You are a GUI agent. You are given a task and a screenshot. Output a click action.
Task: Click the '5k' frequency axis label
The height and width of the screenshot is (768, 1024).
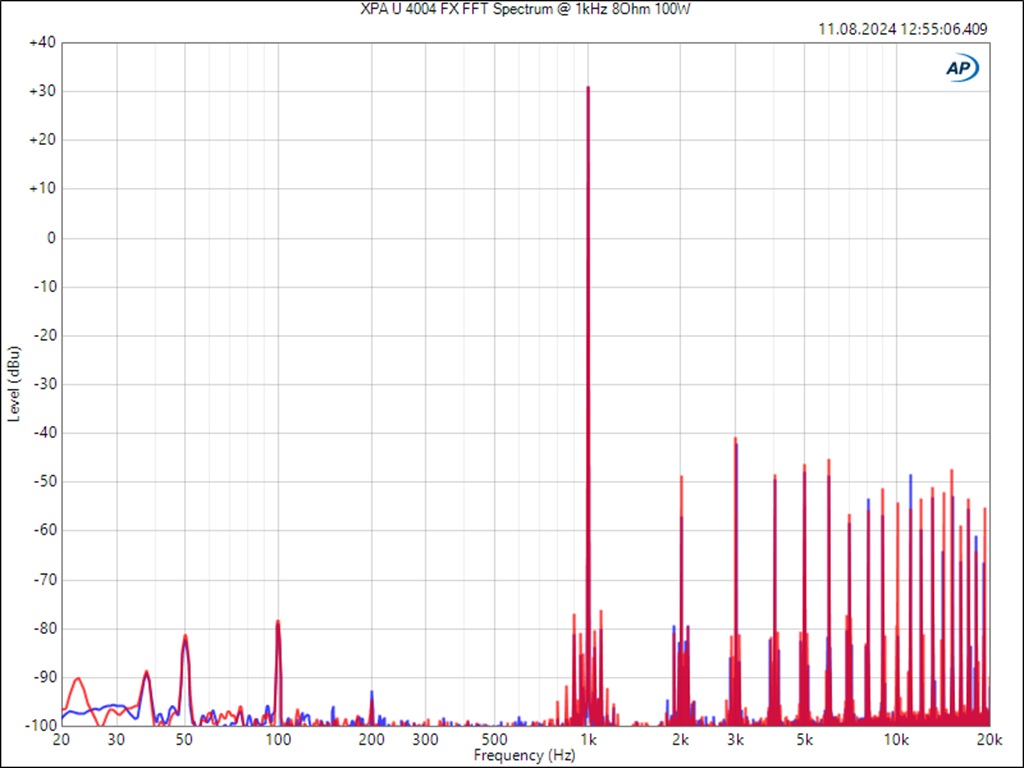(805, 740)
